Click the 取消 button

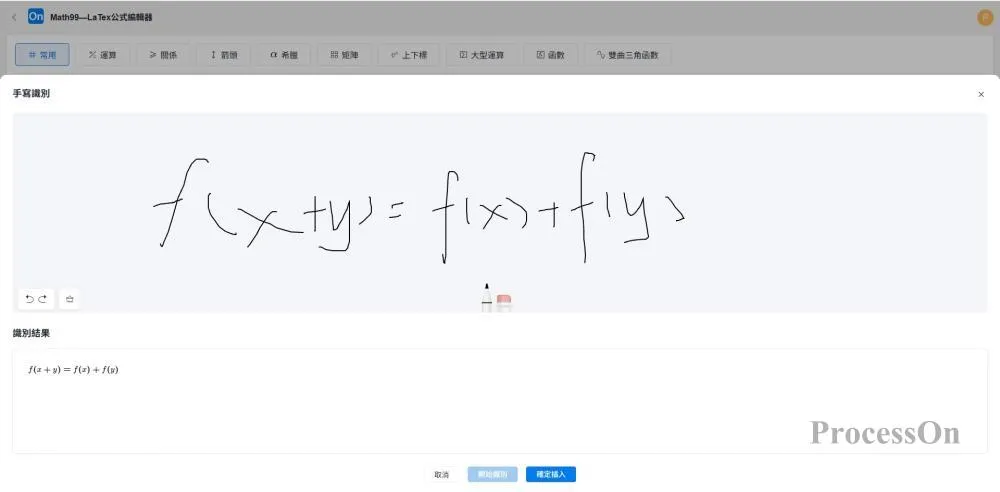441,474
